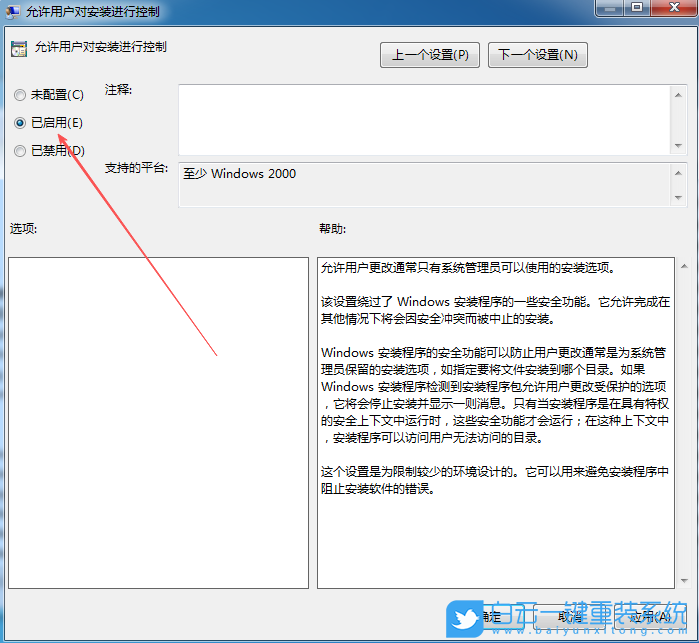Click the 至少 Windows 2000 platform text
This screenshot has width=699, height=643.
(240, 173)
